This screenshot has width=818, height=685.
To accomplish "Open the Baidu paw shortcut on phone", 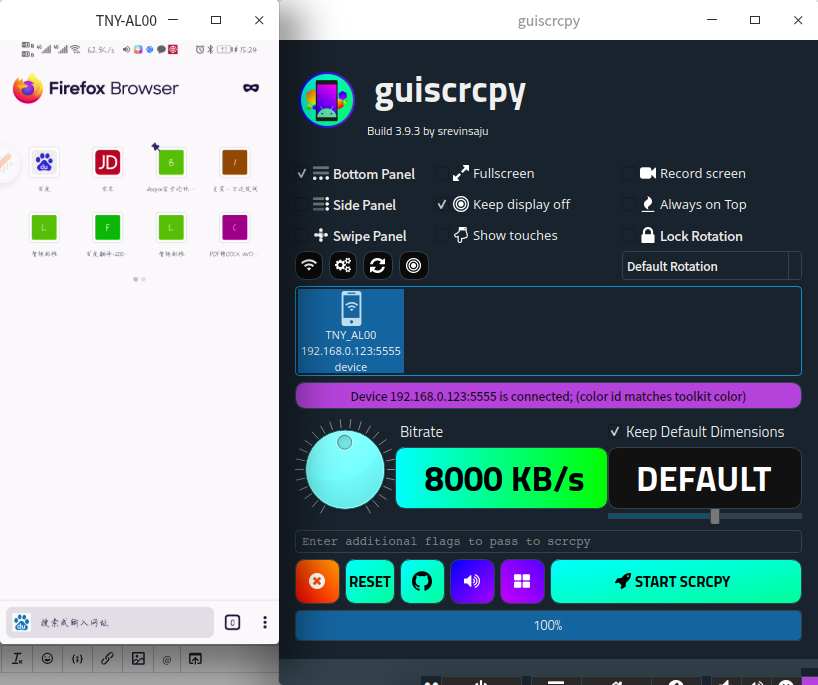I will (x=44, y=162).
